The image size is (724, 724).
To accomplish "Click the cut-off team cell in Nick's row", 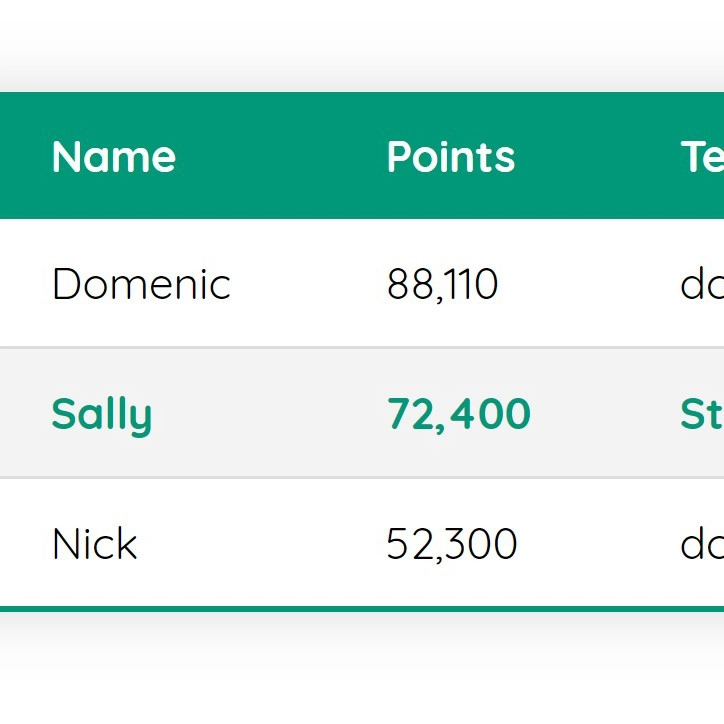I will 702,543.
